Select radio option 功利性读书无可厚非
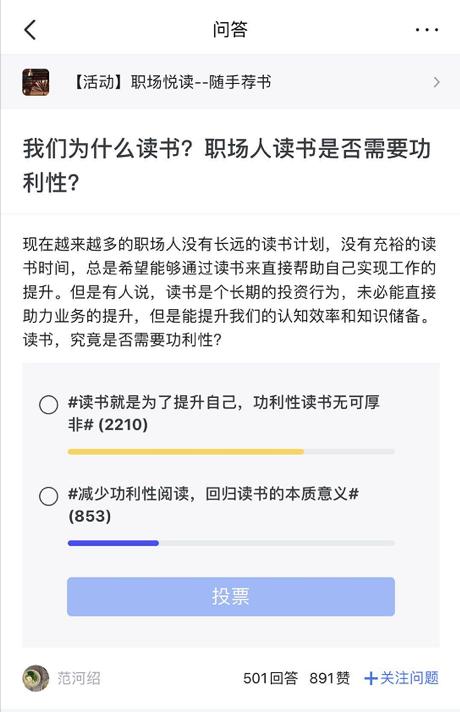This screenshot has height=712, width=460. [49, 405]
